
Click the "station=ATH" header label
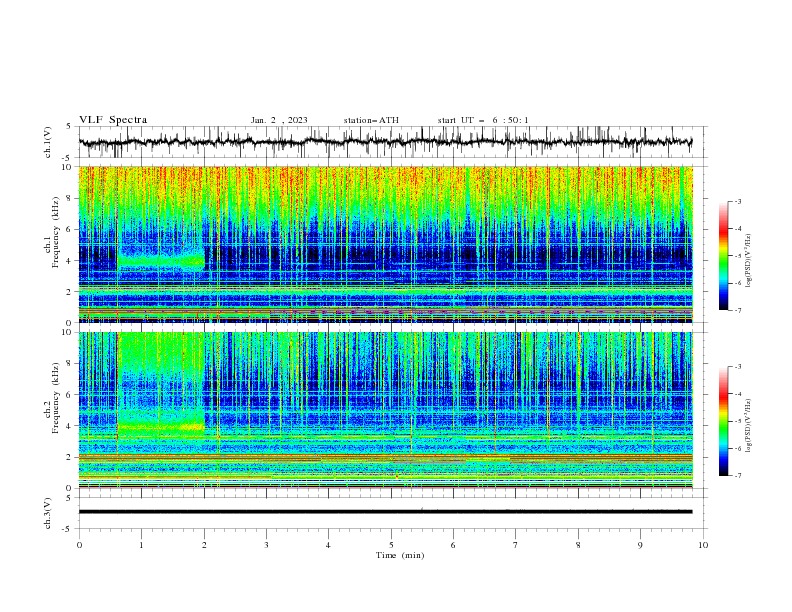click(371, 120)
